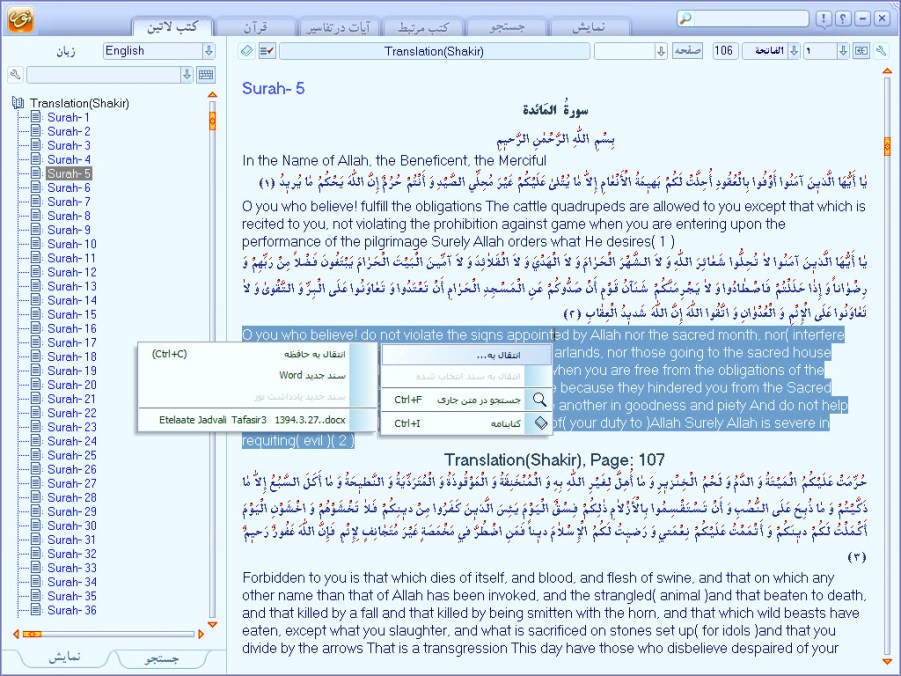The height and width of the screenshot is (676, 901).
Task: Click the page number field showing 106
Action: click(725, 51)
